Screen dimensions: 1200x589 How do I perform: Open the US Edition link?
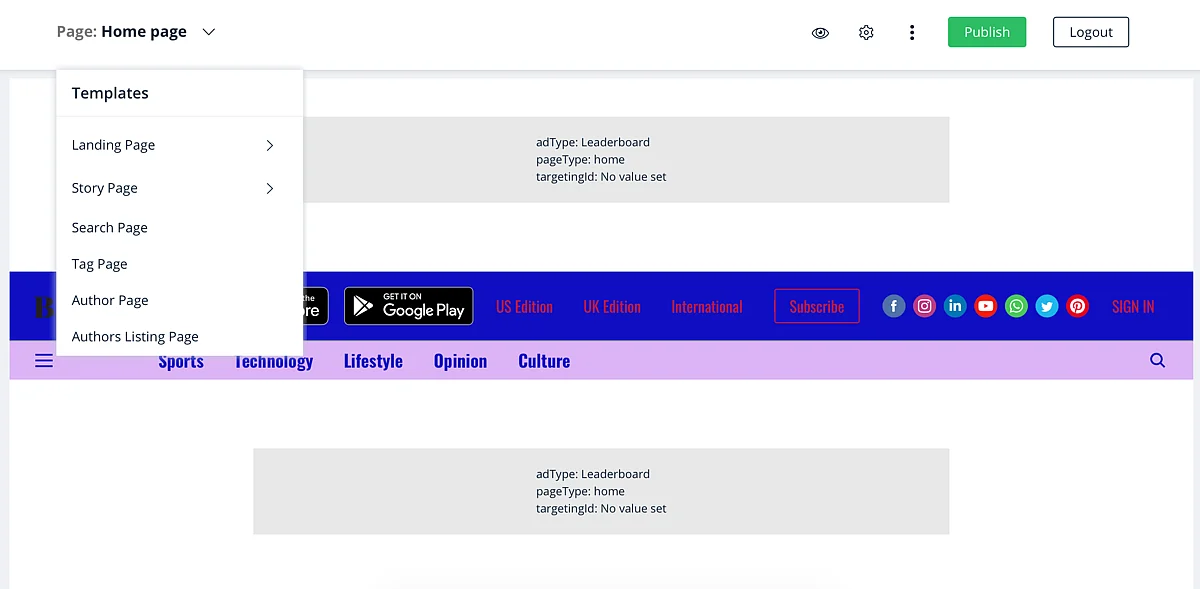[x=524, y=307]
